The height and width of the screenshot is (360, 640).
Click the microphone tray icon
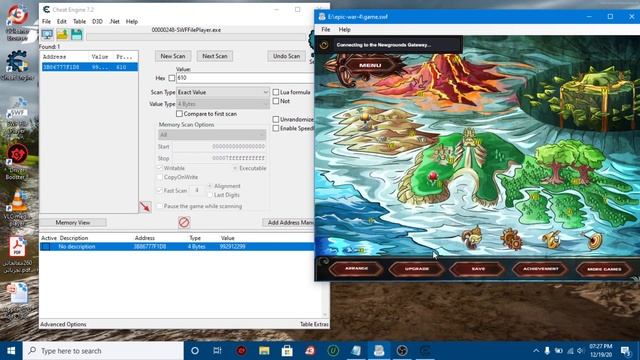click(x=547, y=351)
